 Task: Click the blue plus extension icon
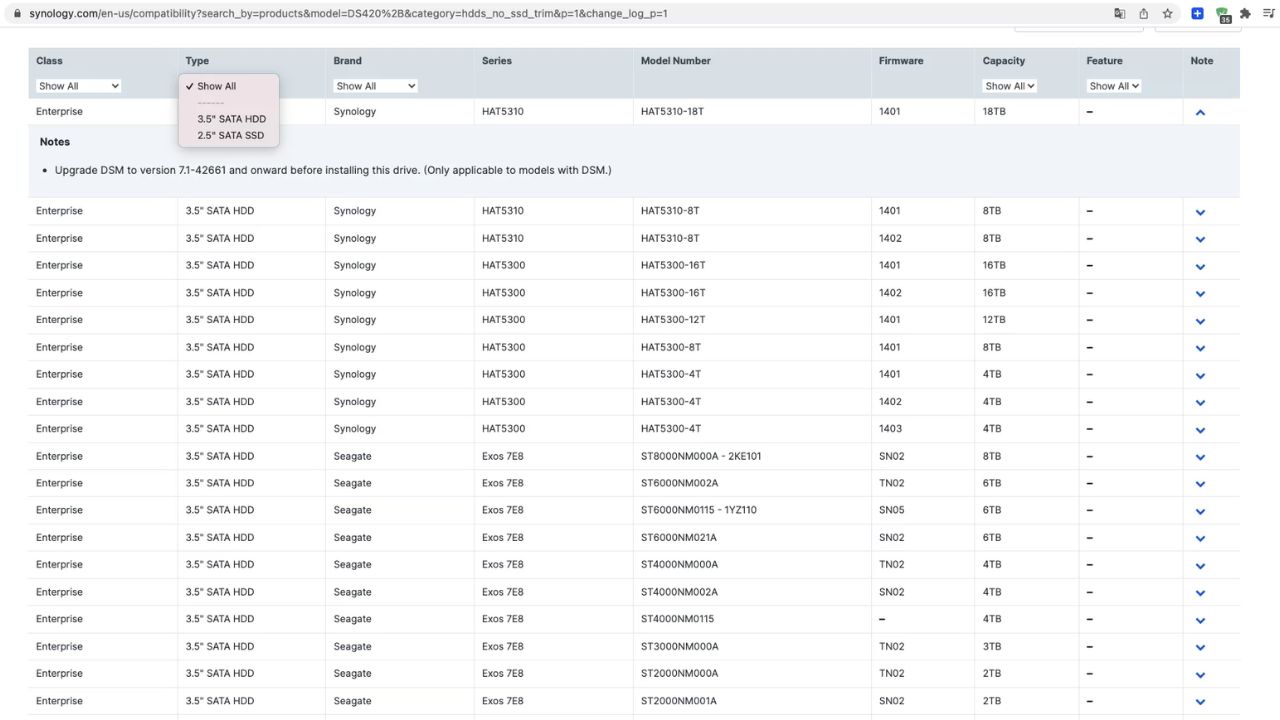(1197, 13)
